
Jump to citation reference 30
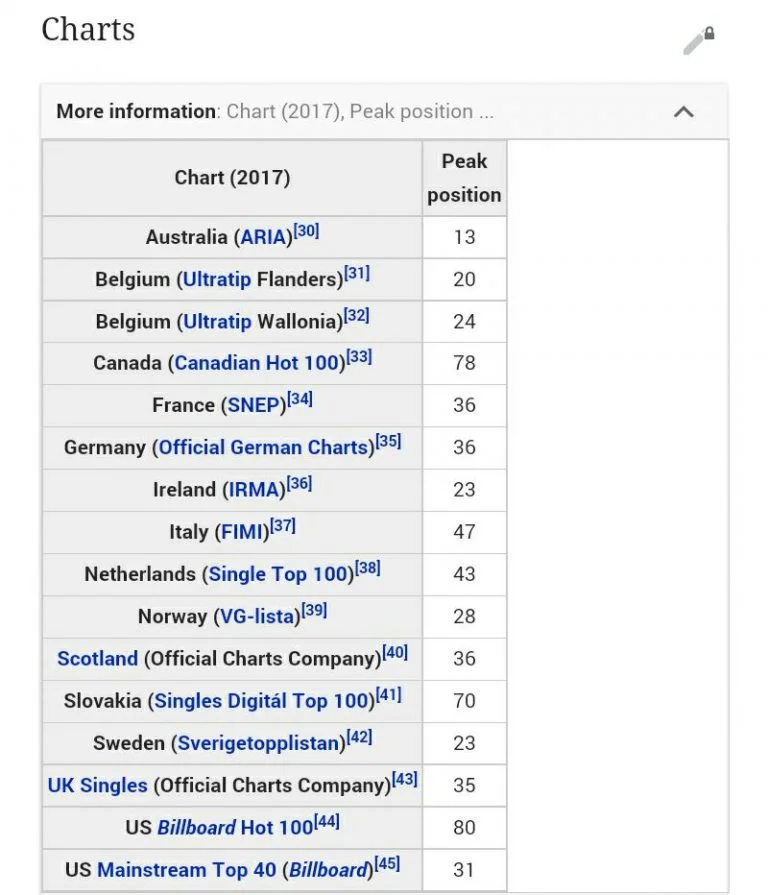[x=306, y=232]
